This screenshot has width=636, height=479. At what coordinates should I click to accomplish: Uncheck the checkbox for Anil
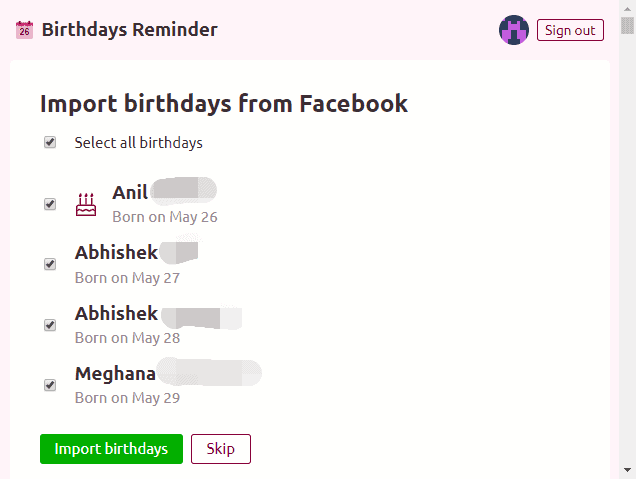pyautogui.click(x=50, y=204)
